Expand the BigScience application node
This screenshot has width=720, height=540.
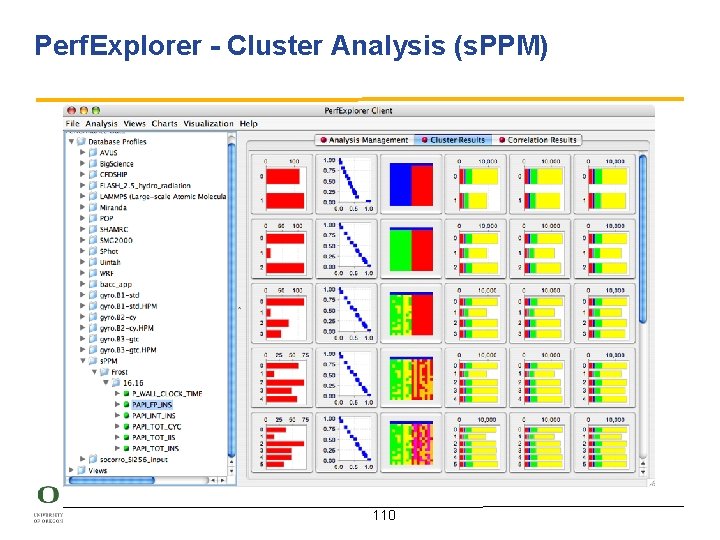[82, 163]
